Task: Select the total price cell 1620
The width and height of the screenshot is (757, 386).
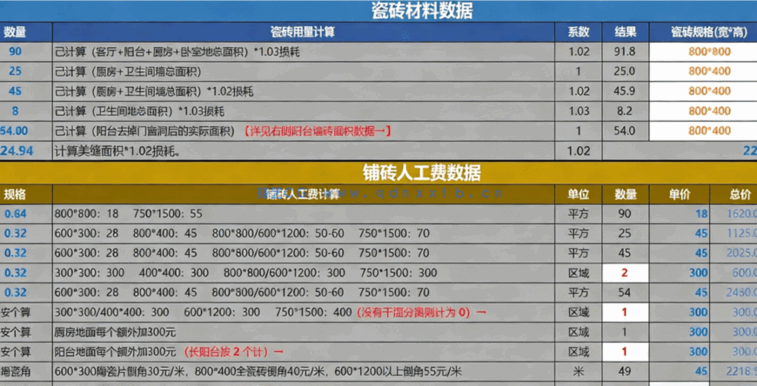Action: (x=734, y=214)
